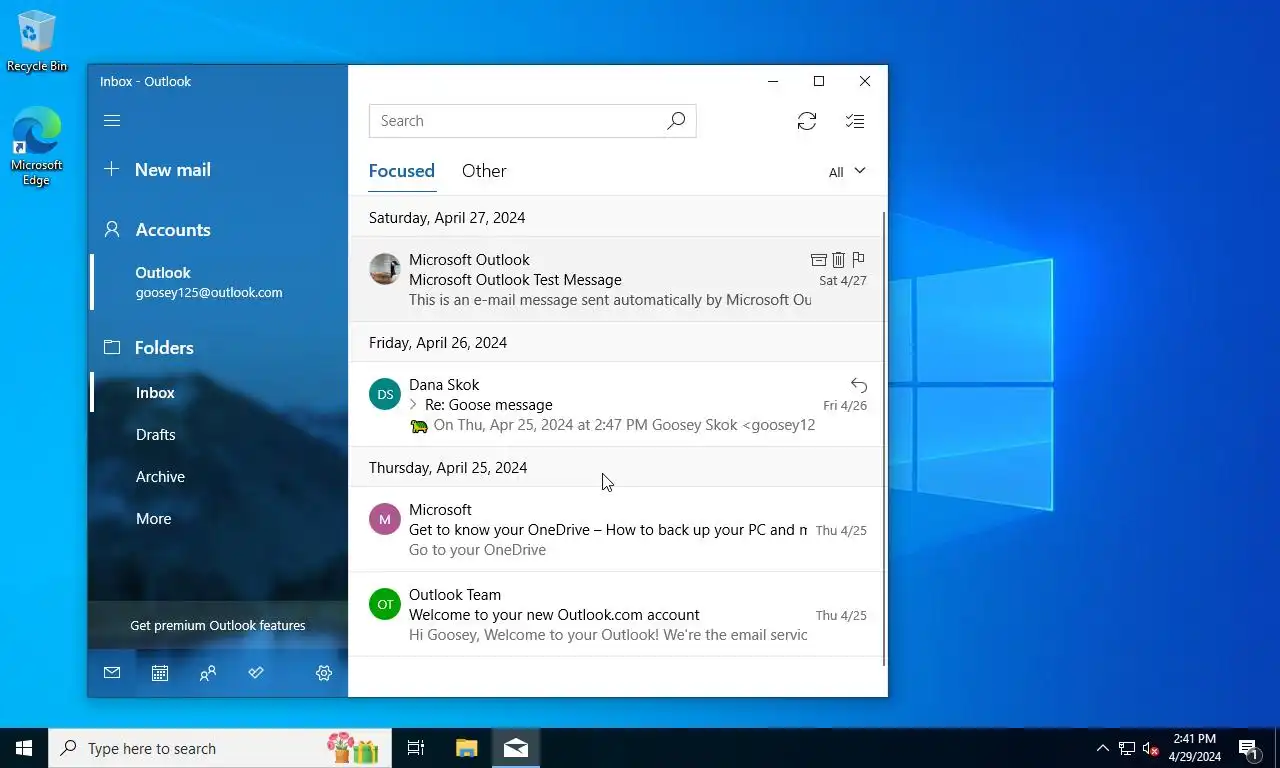Collapse the navigation pane with hamburger icon
Screen dimensions: 1280x768
click(112, 121)
